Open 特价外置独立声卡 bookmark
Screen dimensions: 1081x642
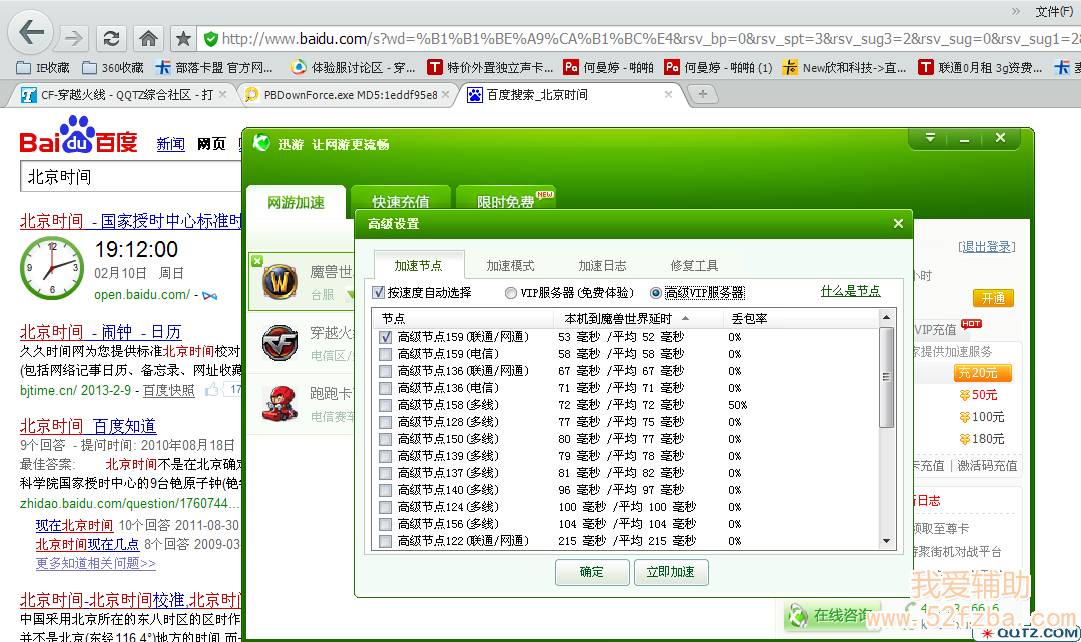490,68
